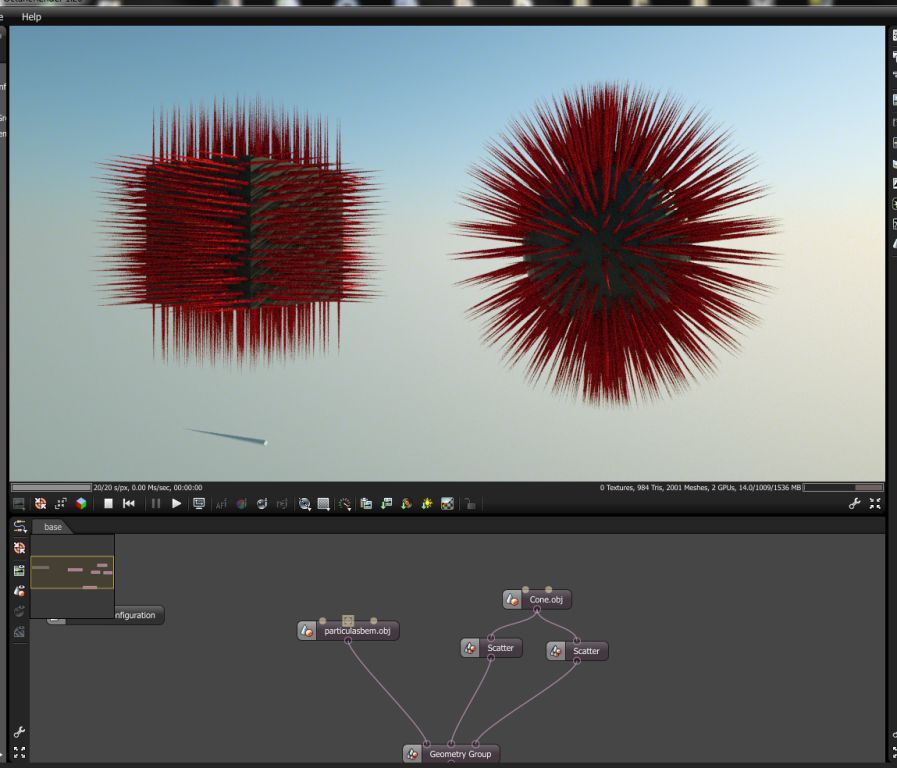The image size is (897, 768).
Task: Toggle the alpha checkerboard background
Action: (447, 504)
